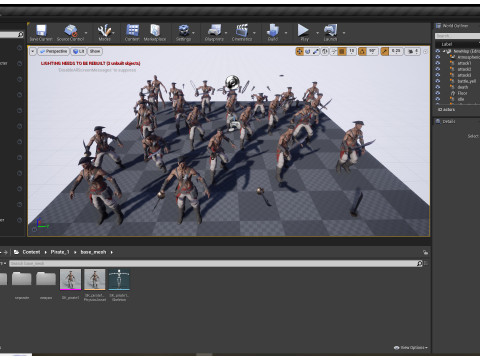This screenshot has width=480, height=360.
Task: Select the rotate gizmo tool in viewport
Action: 308,51
